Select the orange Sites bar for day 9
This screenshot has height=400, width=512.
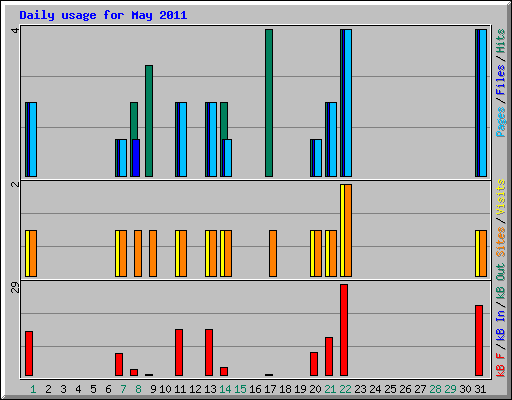click(153, 253)
